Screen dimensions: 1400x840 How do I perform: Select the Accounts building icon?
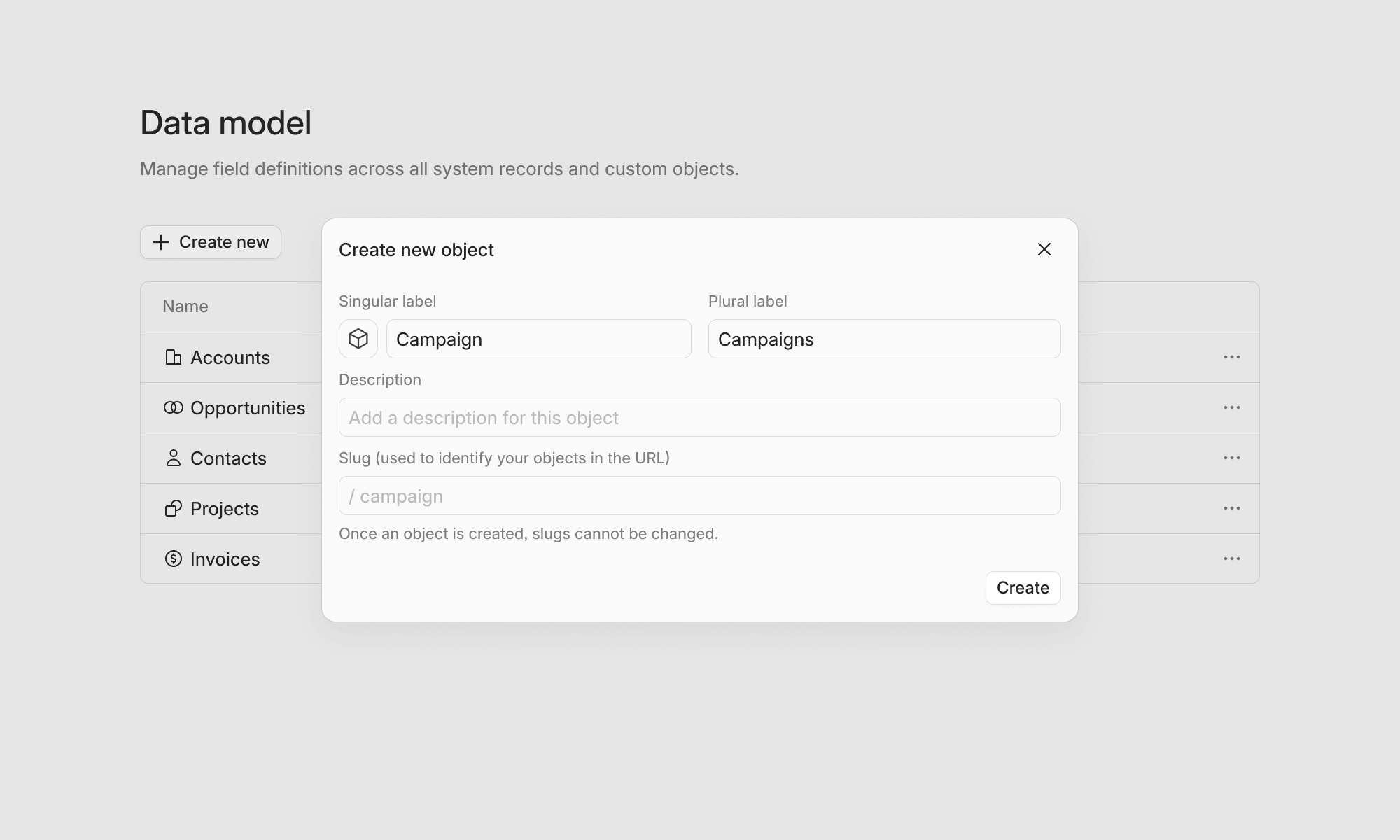point(173,357)
